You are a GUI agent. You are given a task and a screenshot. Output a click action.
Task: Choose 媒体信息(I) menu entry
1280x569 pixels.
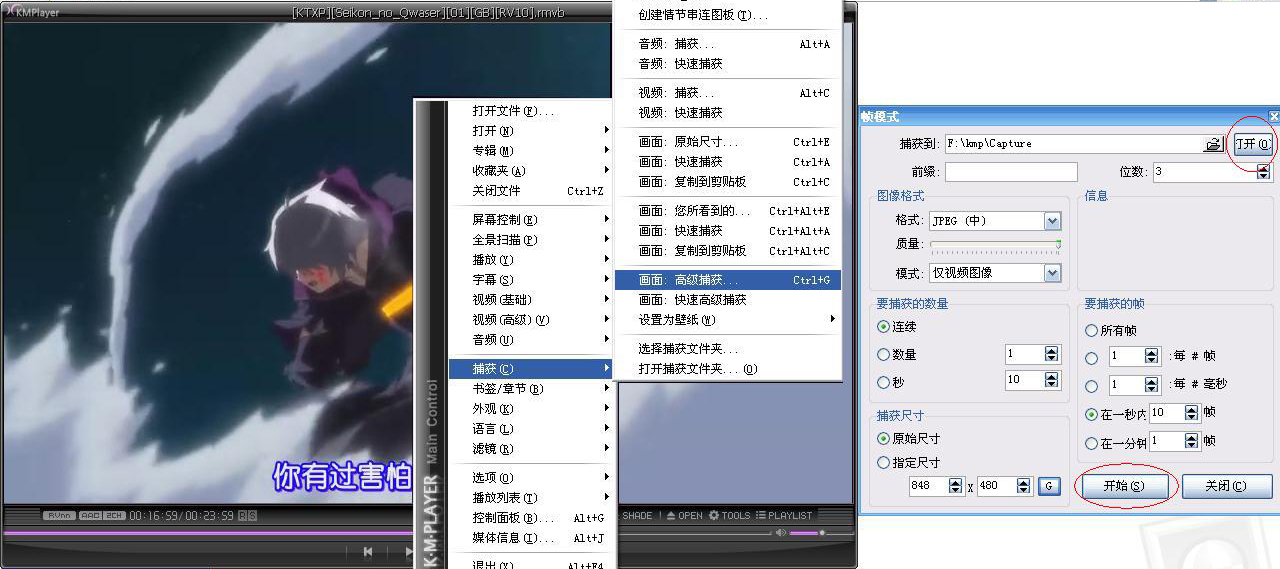pyautogui.click(x=530, y=538)
